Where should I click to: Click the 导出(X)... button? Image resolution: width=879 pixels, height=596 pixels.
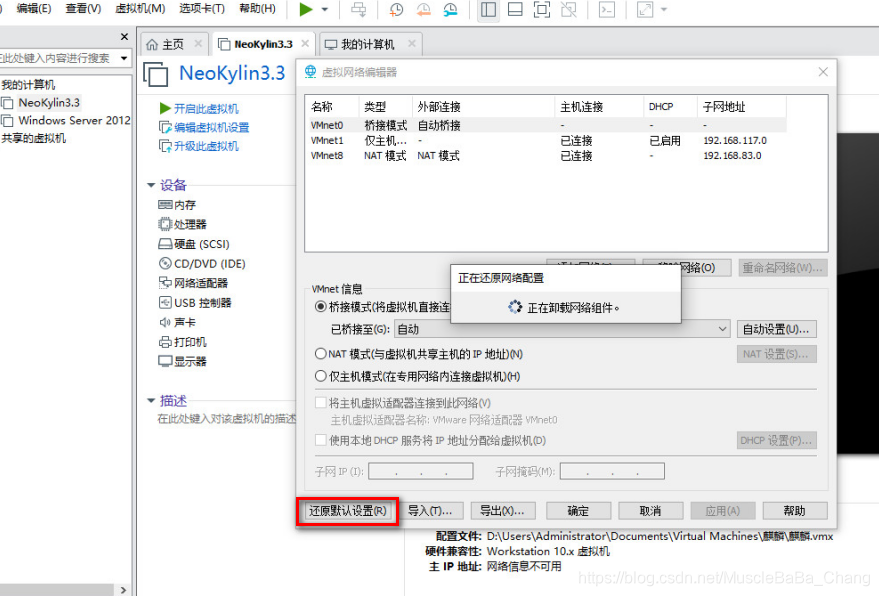point(503,511)
